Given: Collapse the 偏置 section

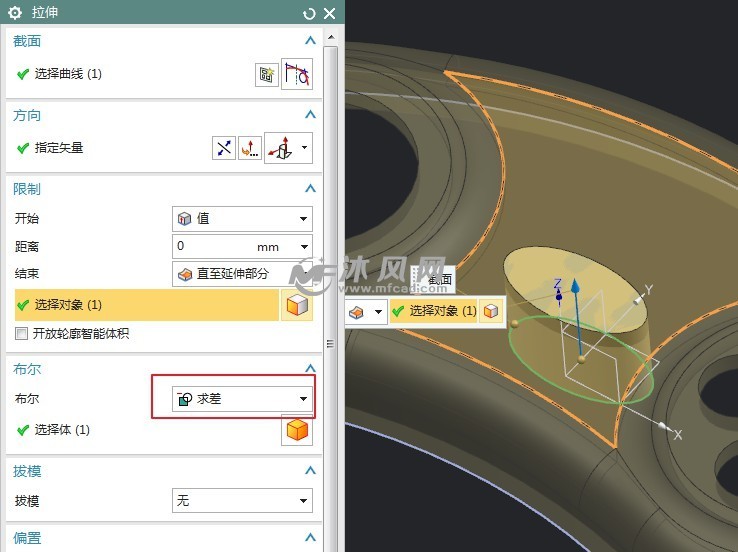Looking at the screenshot, I should tap(310, 537).
